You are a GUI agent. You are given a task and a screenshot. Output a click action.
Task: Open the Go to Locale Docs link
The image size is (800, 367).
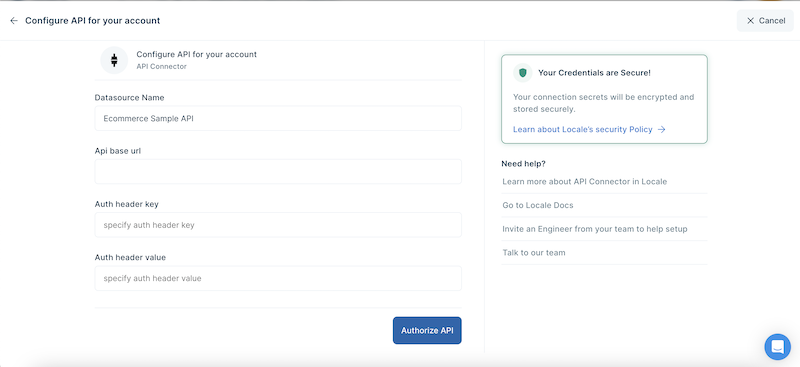click(538, 205)
